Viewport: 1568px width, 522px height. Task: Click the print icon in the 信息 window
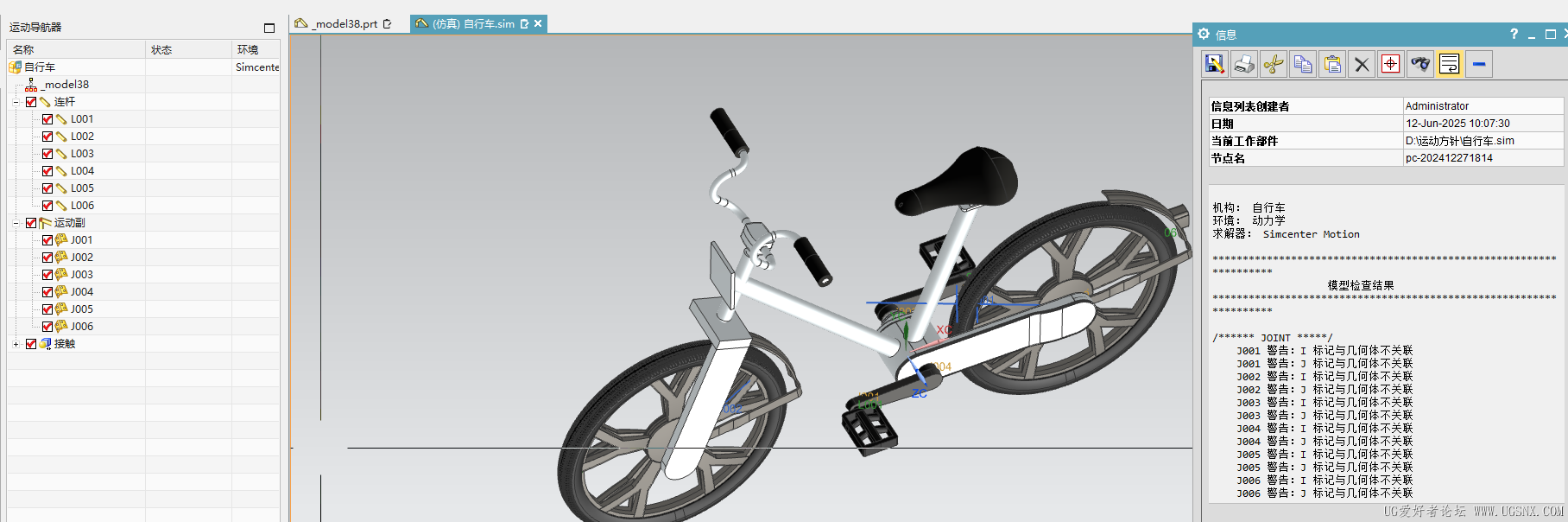click(x=1244, y=64)
